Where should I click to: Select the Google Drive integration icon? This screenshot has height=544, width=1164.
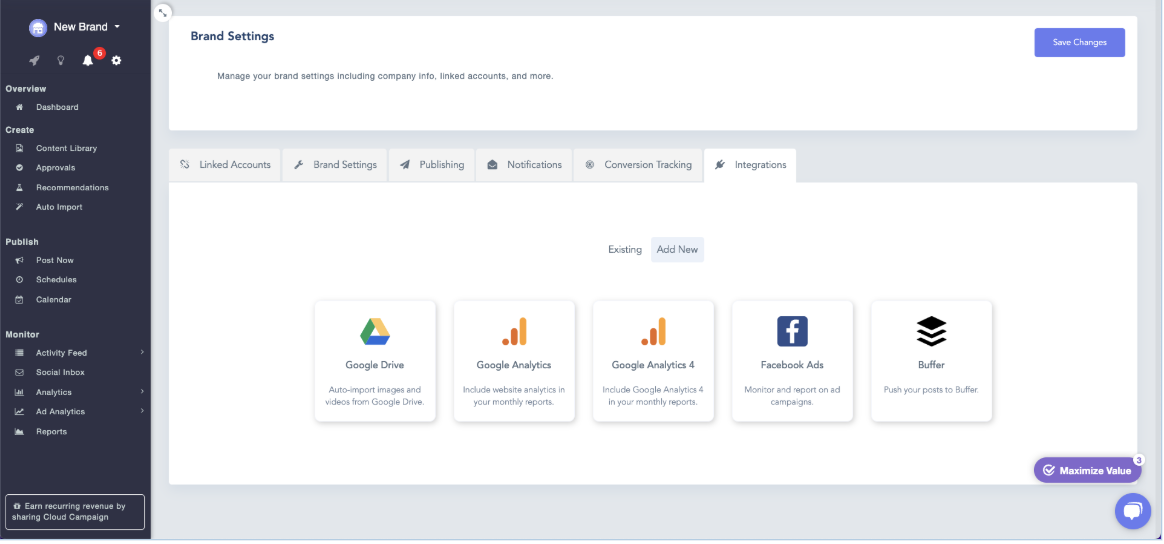tap(375, 332)
